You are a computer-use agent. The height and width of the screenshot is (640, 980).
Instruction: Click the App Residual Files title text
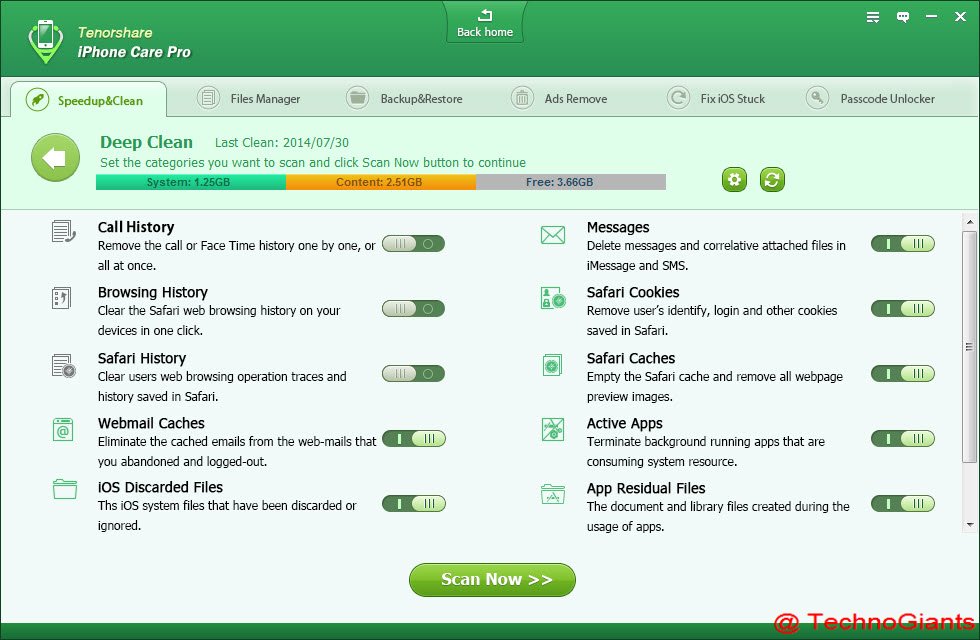click(646, 489)
